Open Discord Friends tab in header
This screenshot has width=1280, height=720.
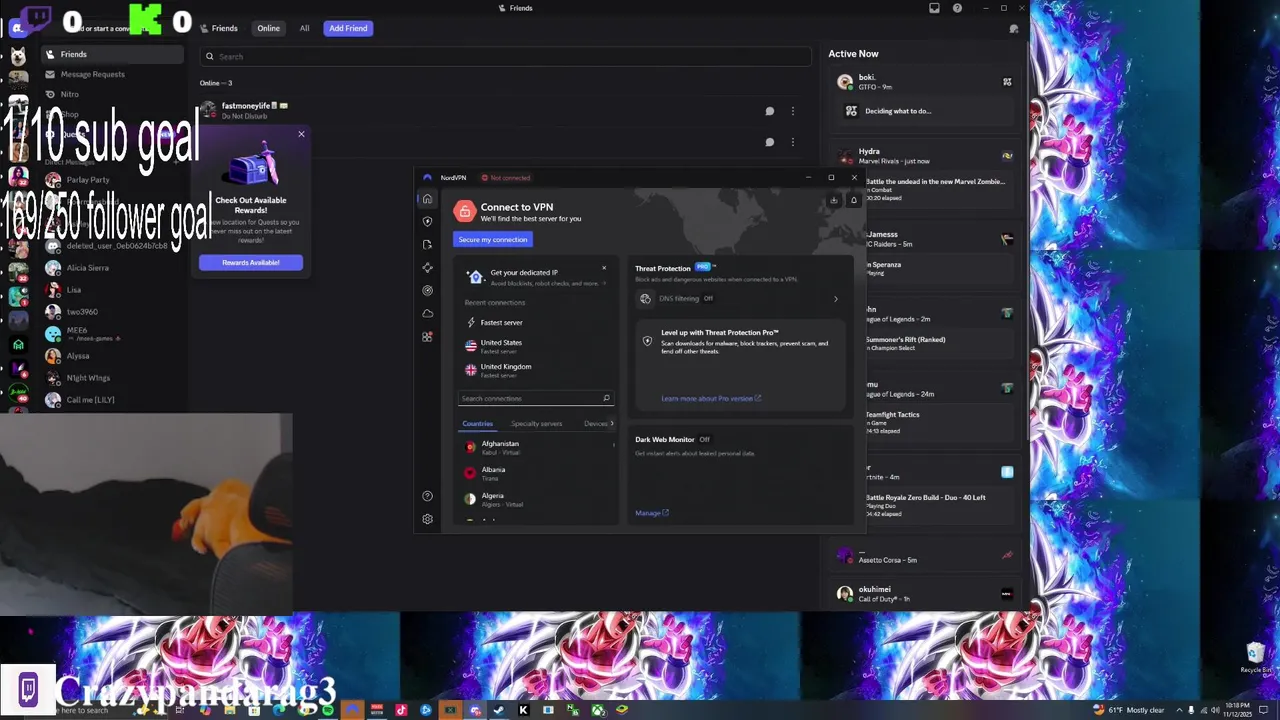[x=219, y=28]
